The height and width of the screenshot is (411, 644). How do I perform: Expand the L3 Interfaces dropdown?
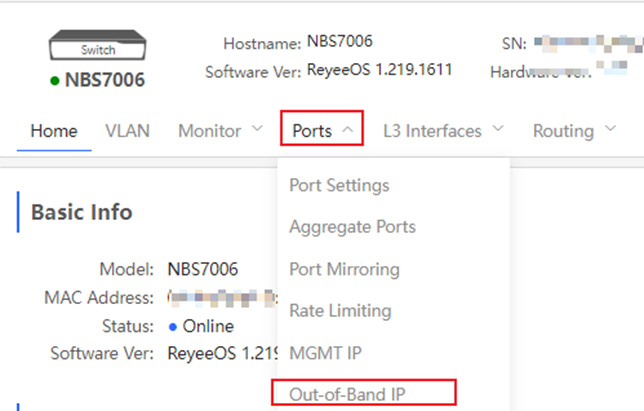pyautogui.click(x=443, y=131)
